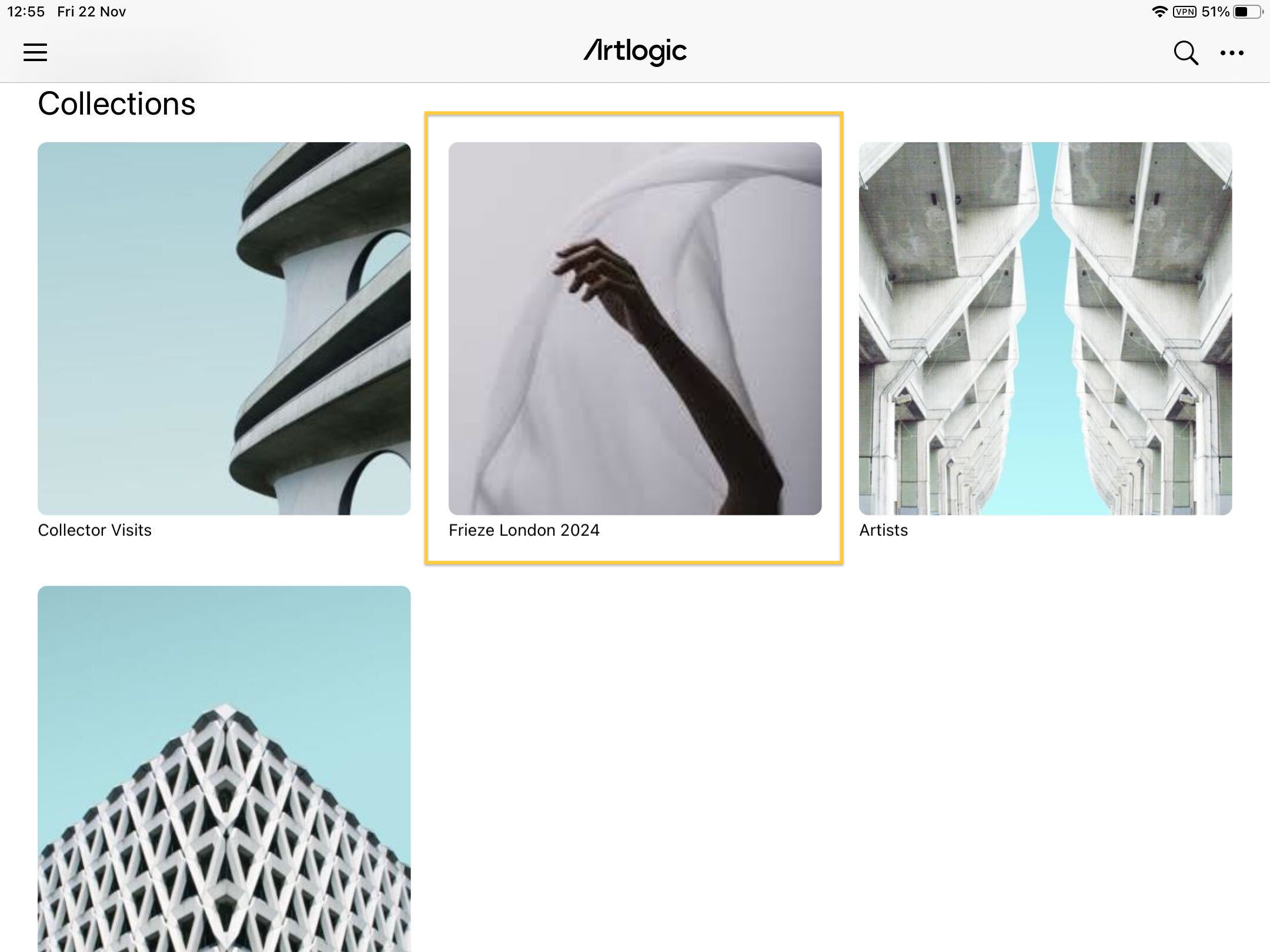Tap the Collector Visits label
This screenshot has height=952, width=1270.
95,530
